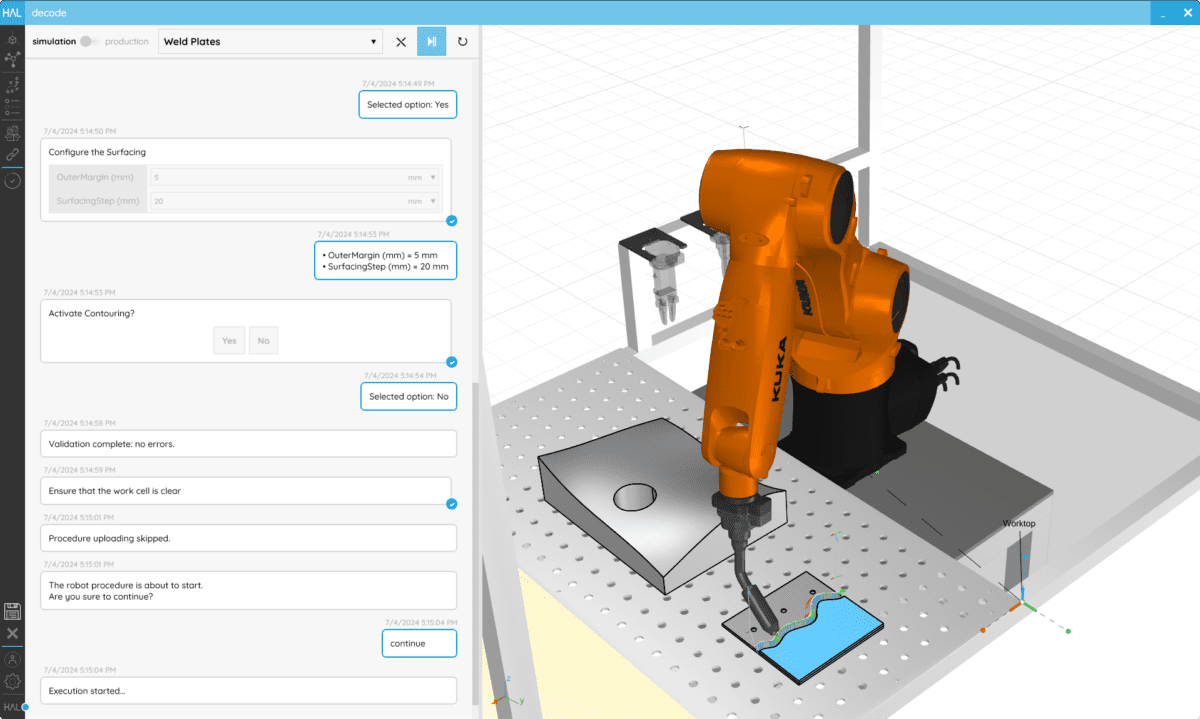The image size is (1200, 719).
Task: Open the connection link sidebar icon
Action: tap(12, 155)
